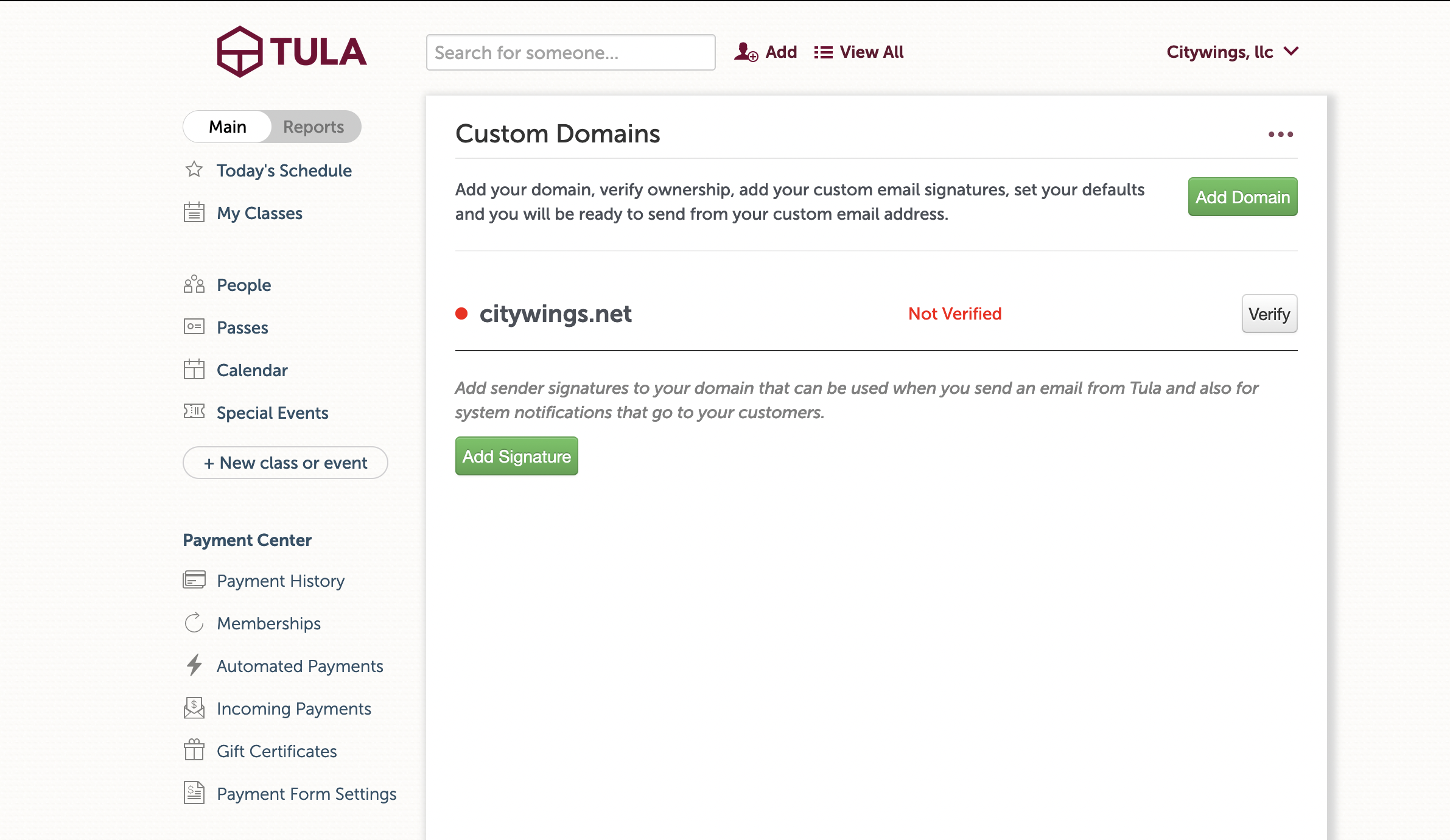This screenshot has height=840, width=1450.
Task: Click the Memberships refresh icon
Action: (194, 623)
